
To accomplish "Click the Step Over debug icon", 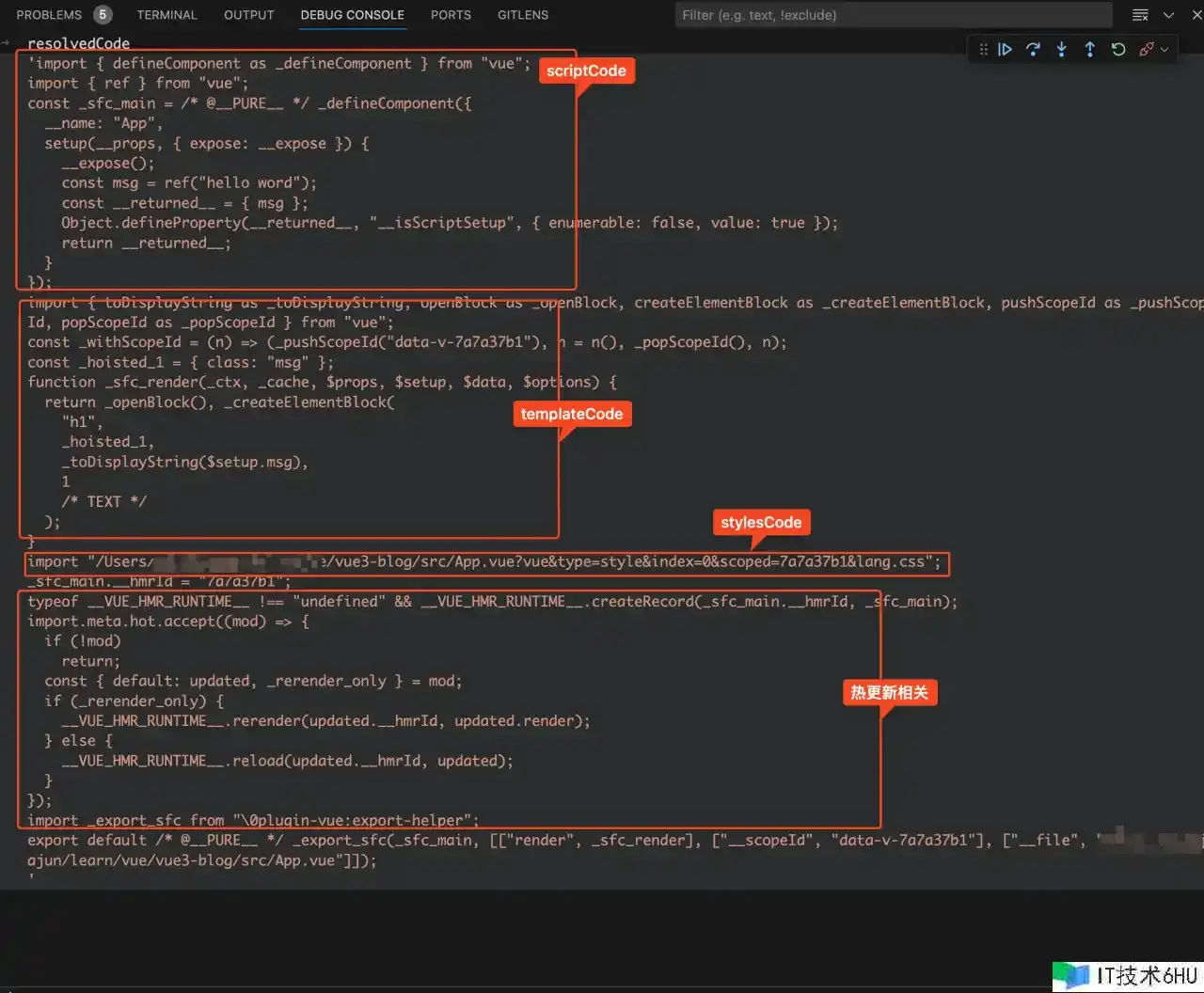I will pyautogui.click(x=1033, y=50).
